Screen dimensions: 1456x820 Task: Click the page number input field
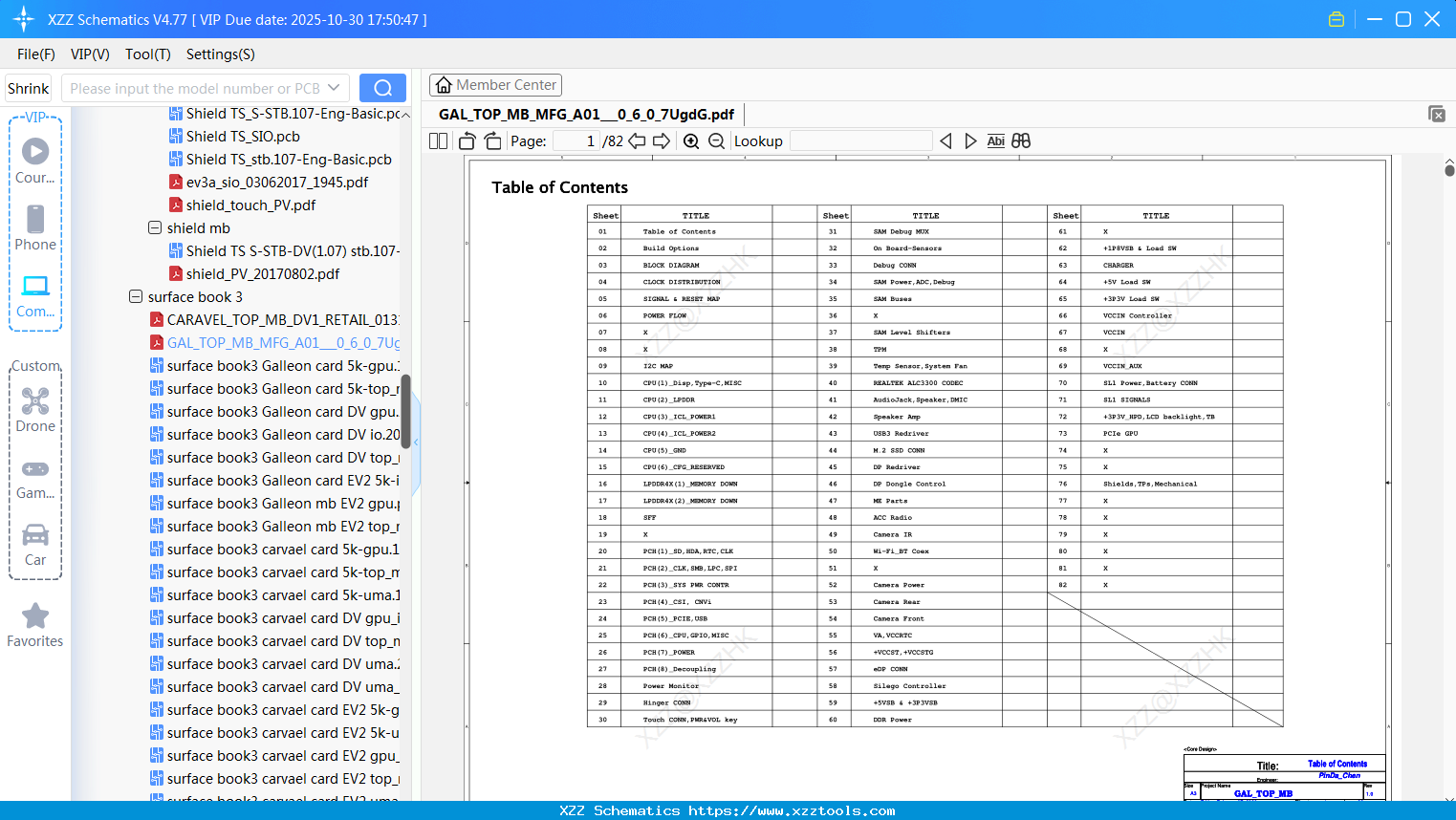point(576,141)
